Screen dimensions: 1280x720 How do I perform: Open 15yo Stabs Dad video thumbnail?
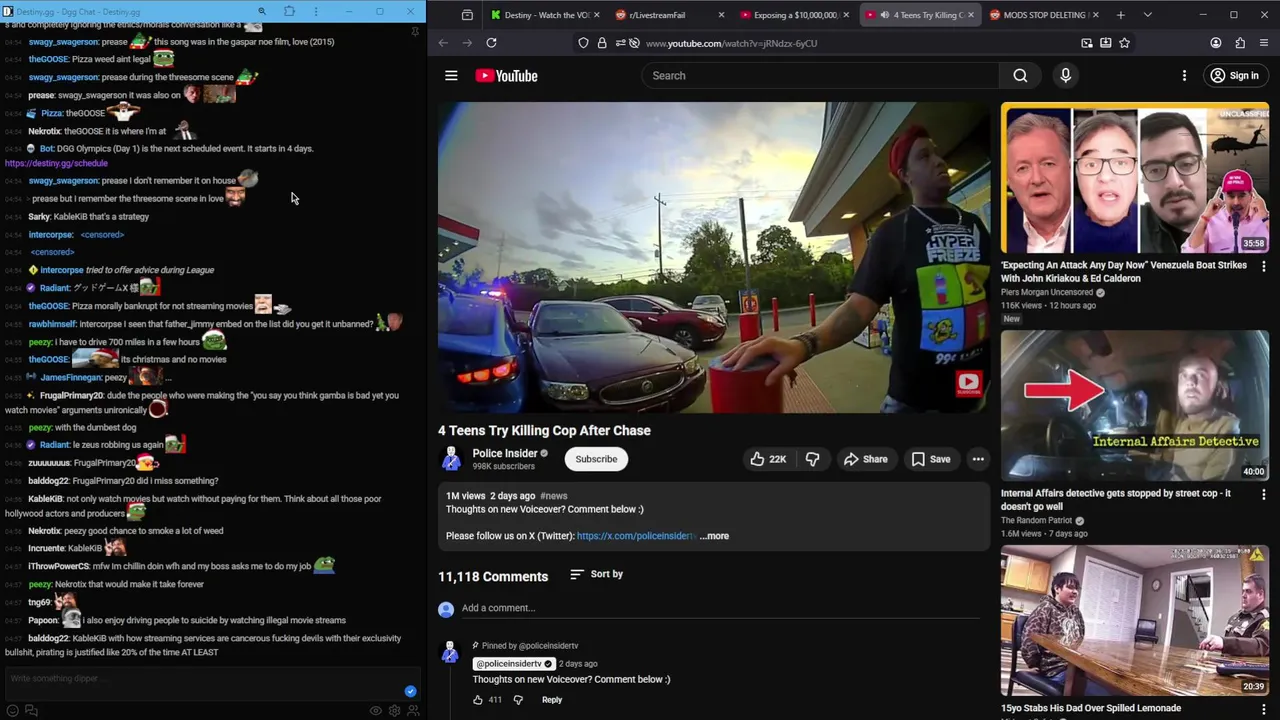[x=1134, y=621]
